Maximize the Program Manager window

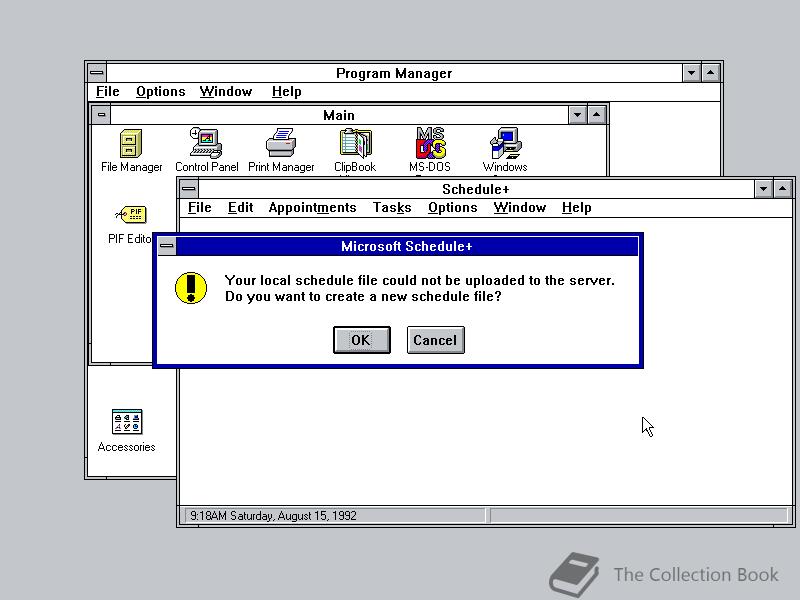[x=711, y=73]
